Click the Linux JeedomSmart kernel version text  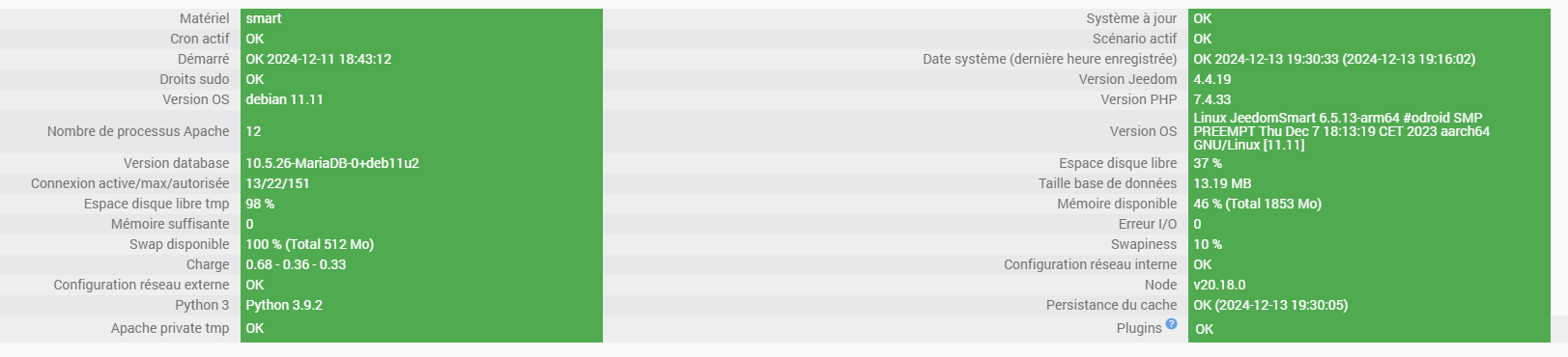tap(1342, 131)
